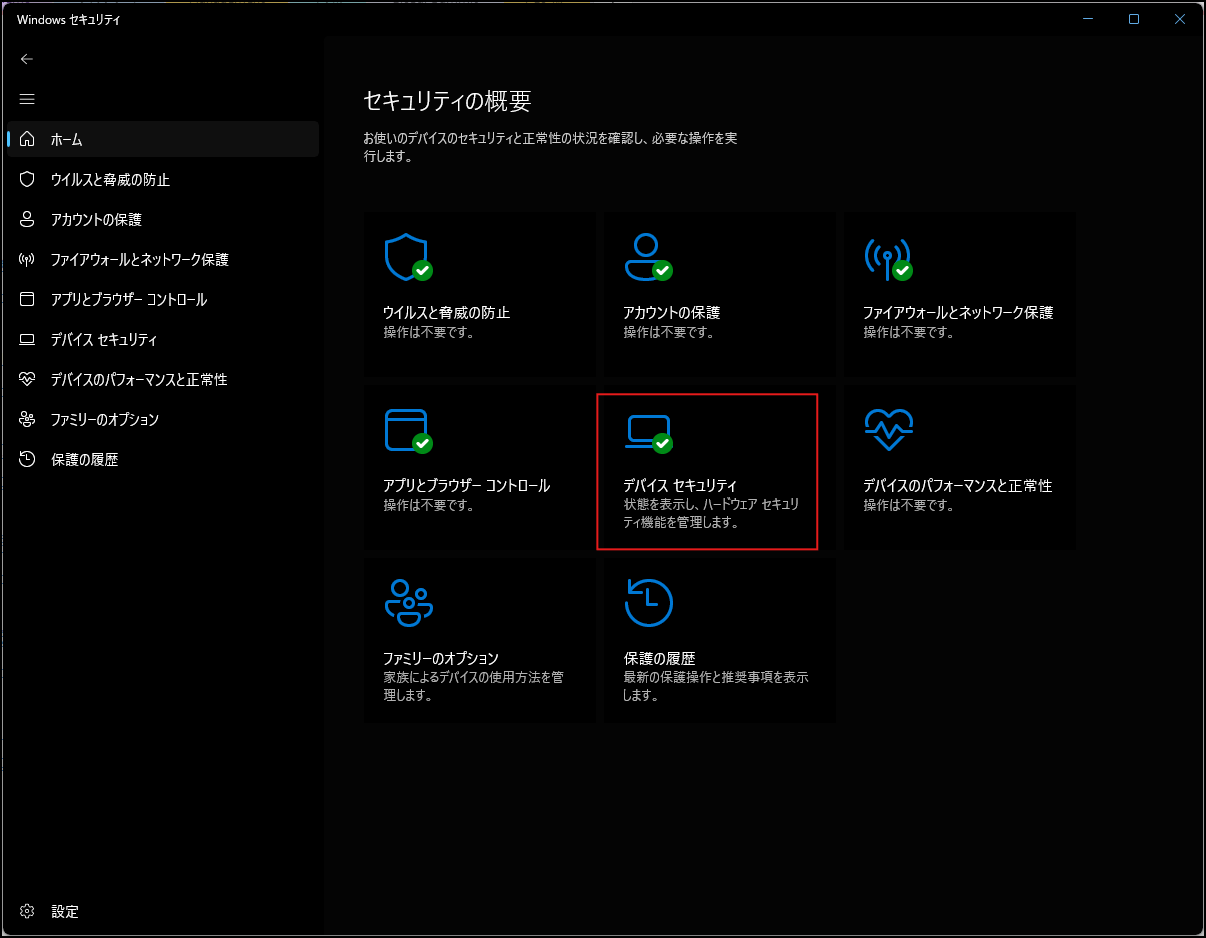Screen dimensions: 1206x938
Task: Open ウイルスと脅威の防止 from the sidebar
Action: pyautogui.click(x=162, y=179)
